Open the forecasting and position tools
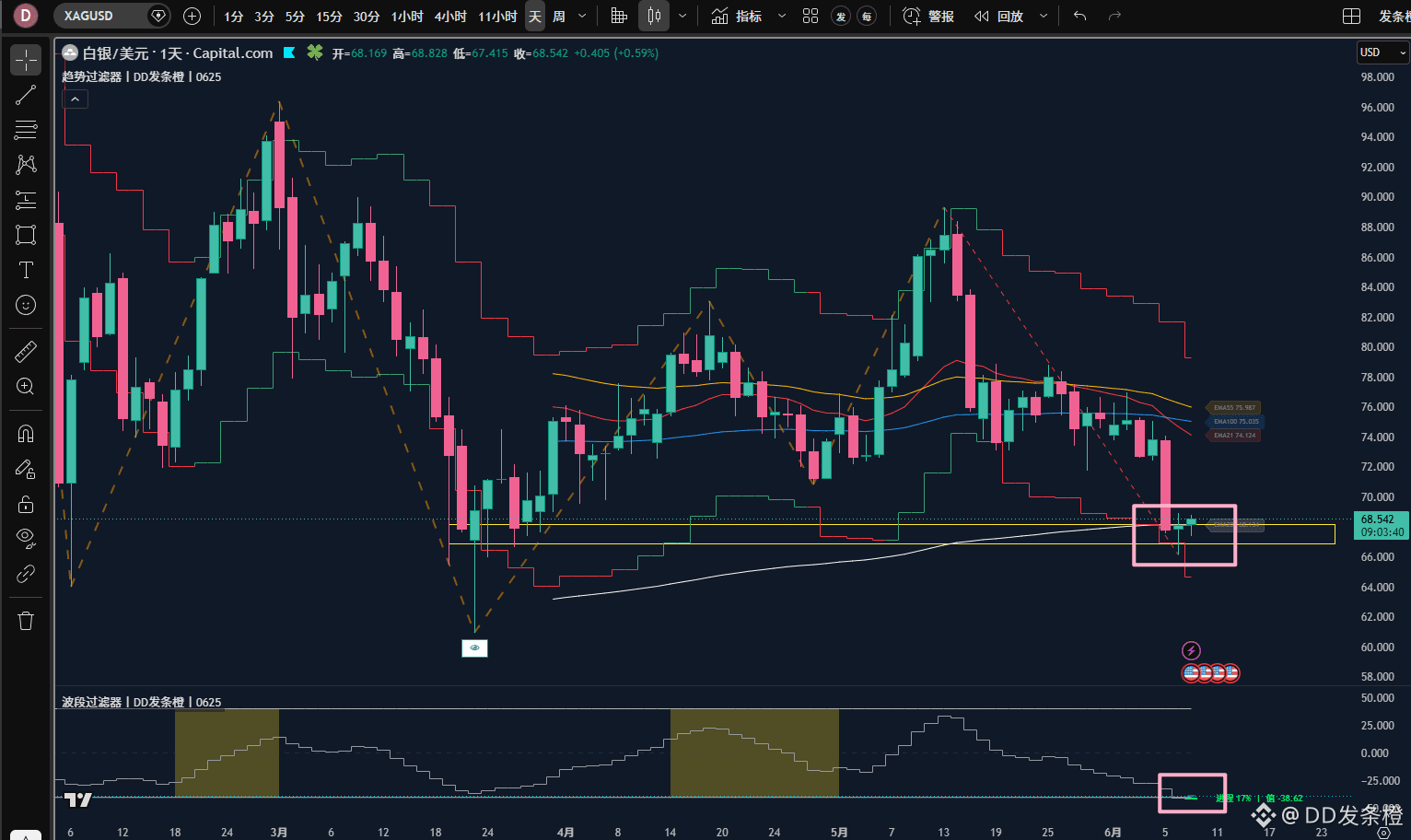Screen dimensions: 1411x840 tap(26, 200)
